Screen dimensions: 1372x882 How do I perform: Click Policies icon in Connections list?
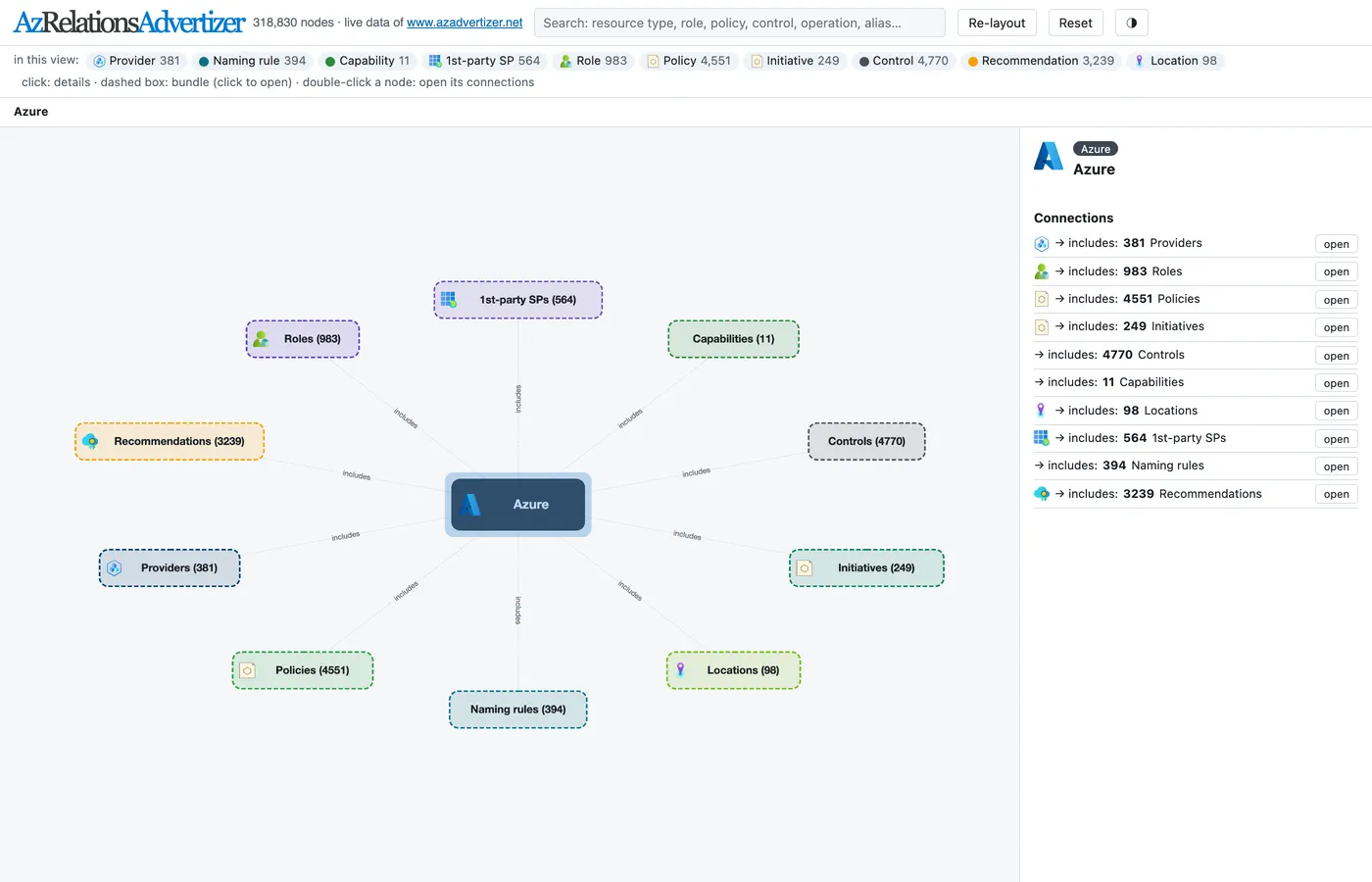[1042, 299]
